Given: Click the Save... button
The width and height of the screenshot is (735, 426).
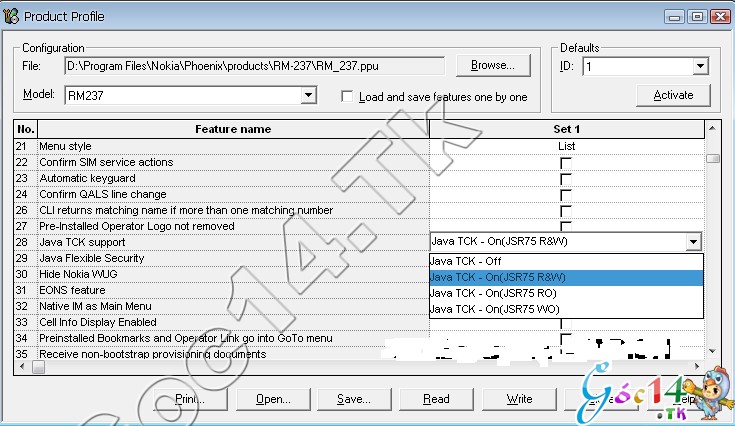Looking at the screenshot, I should 353,399.
